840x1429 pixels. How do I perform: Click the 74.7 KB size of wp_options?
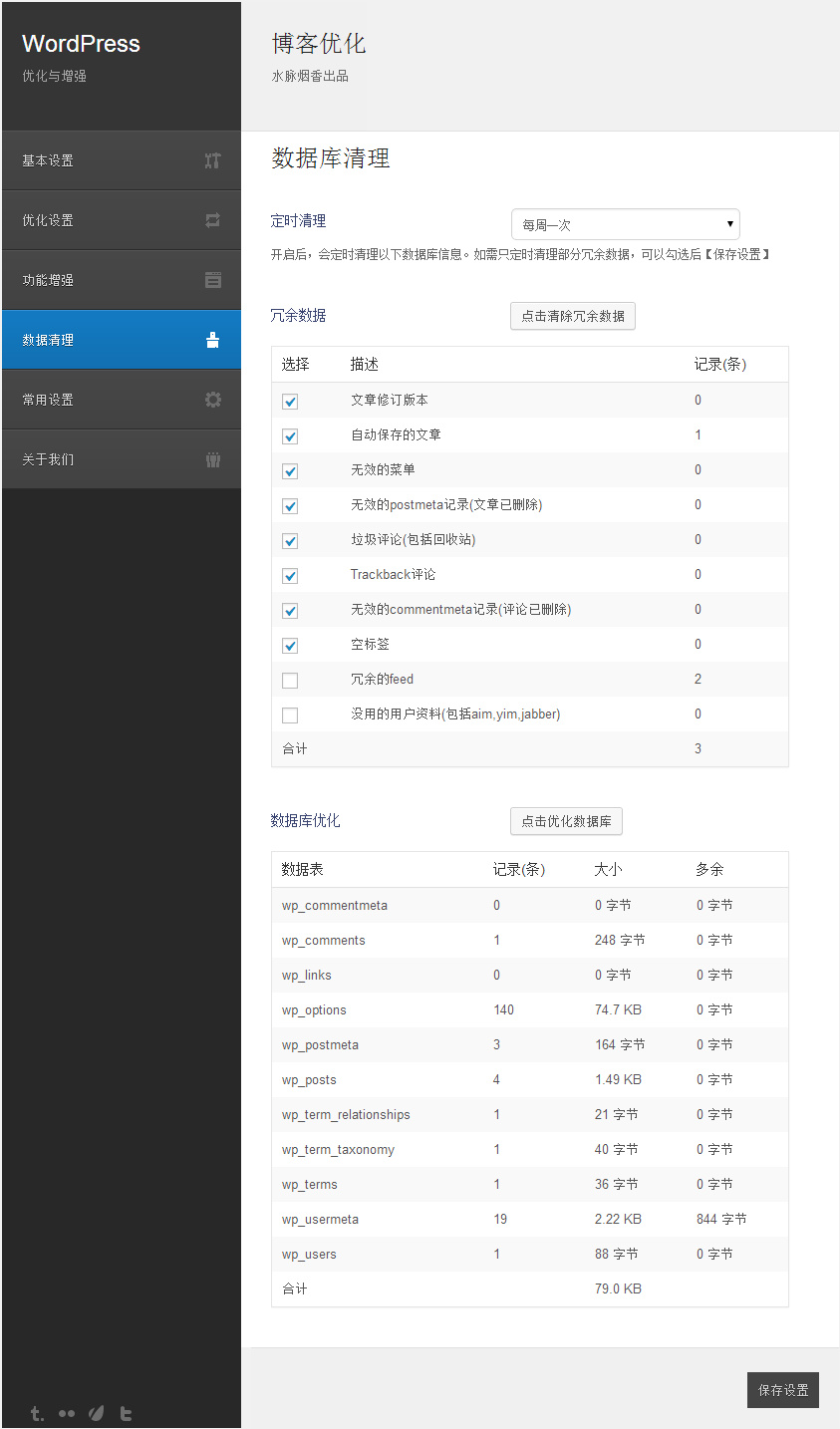(618, 1010)
